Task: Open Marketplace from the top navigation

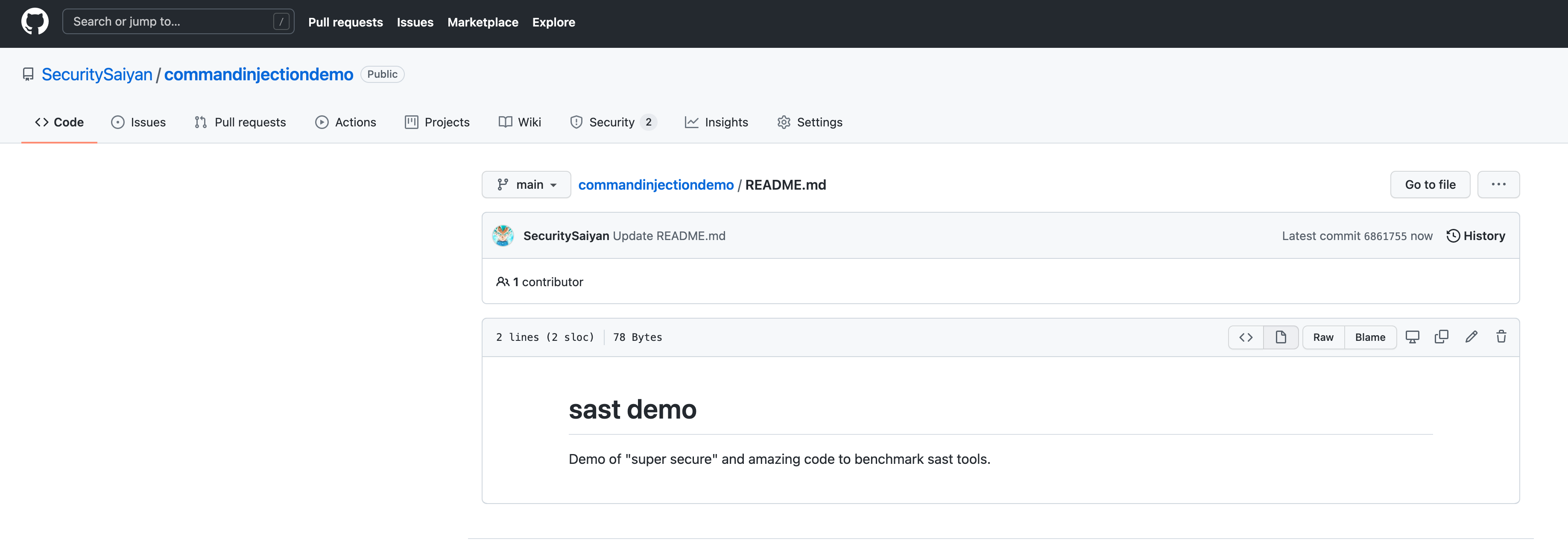Action: click(x=483, y=23)
